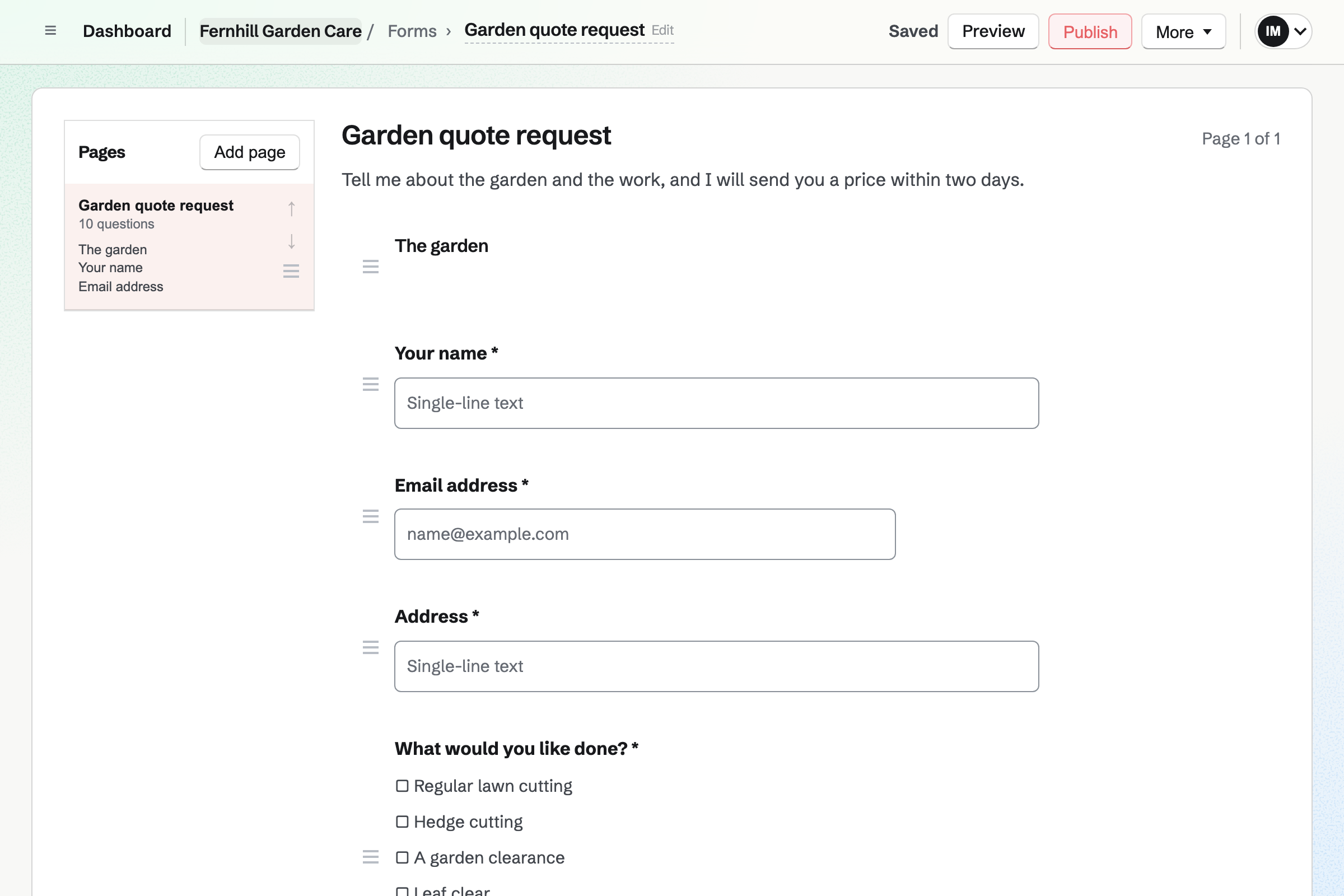
Task: Move Garden quote request page down
Action: pyautogui.click(x=291, y=241)
